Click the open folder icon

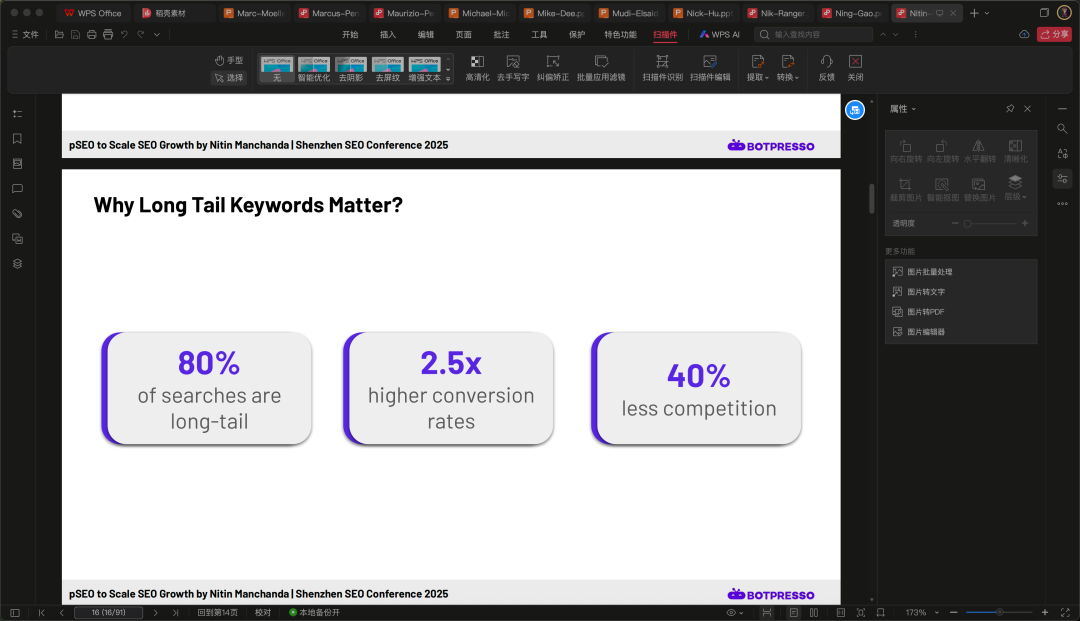(59, 34)
